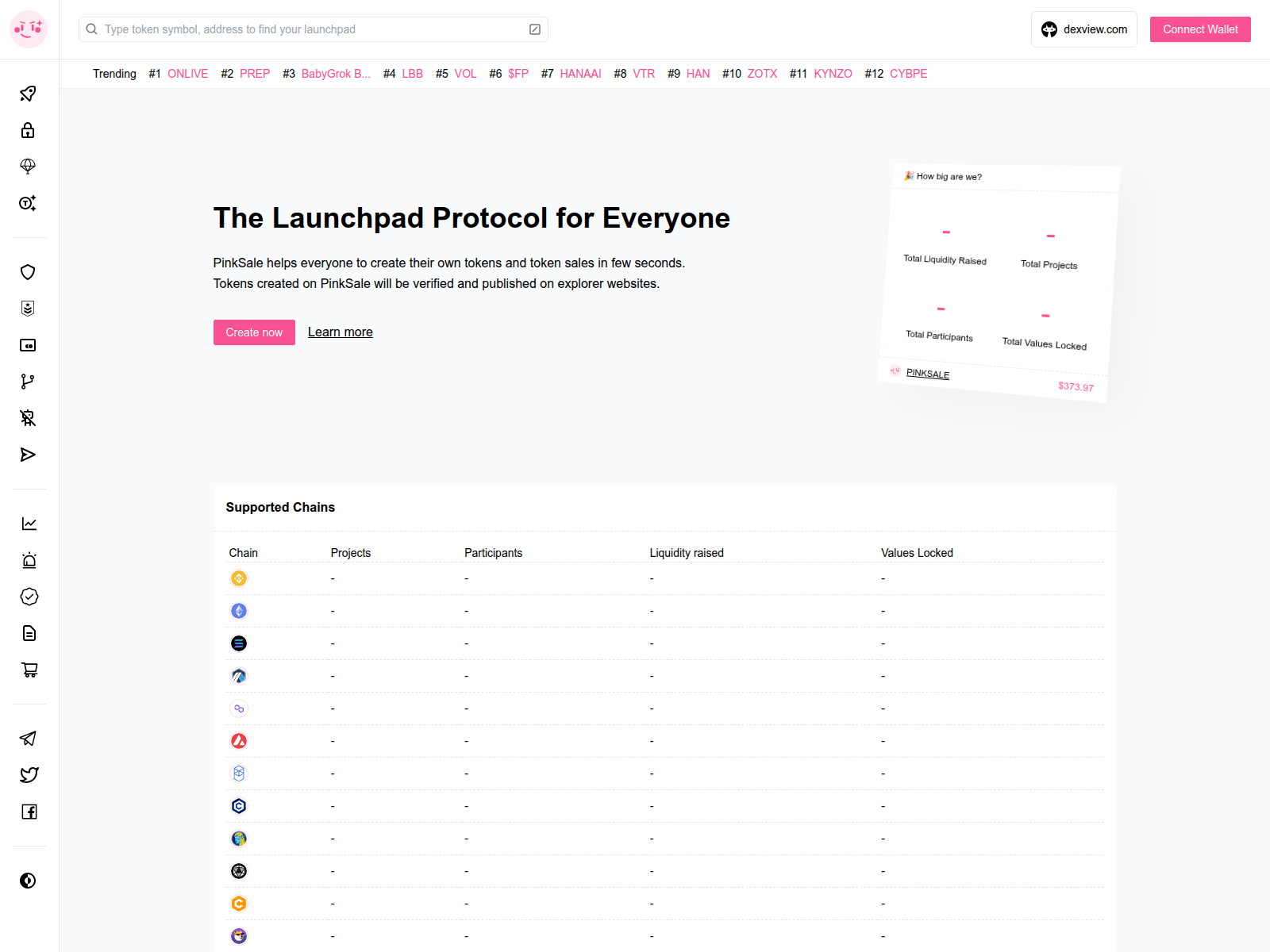Click the Ethereum chain icon

coord(239,611)
